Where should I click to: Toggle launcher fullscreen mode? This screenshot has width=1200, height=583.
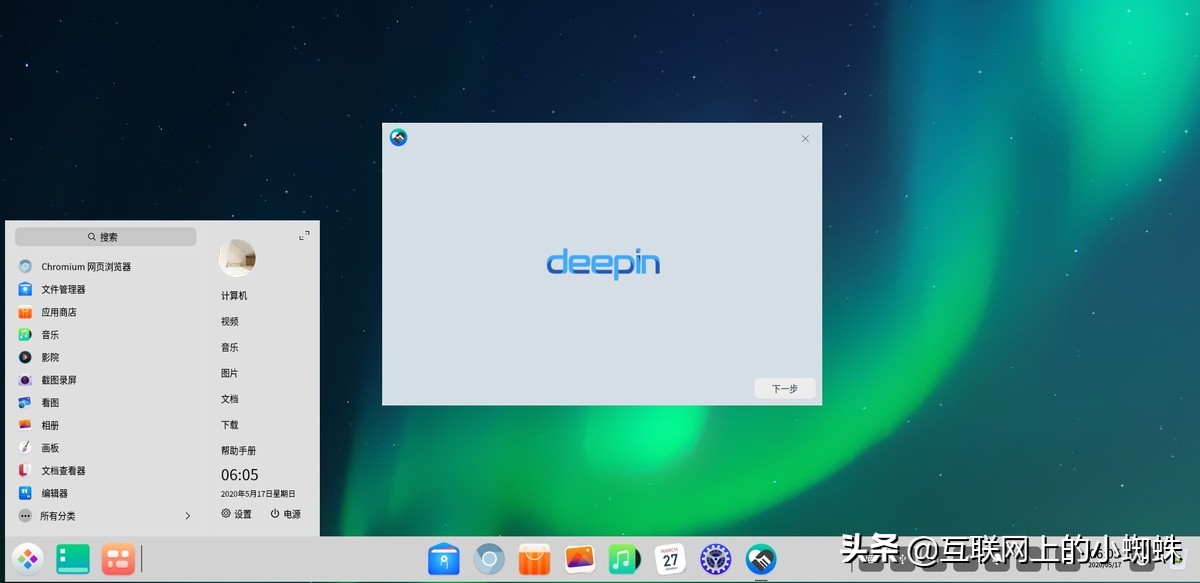(302, 236)
